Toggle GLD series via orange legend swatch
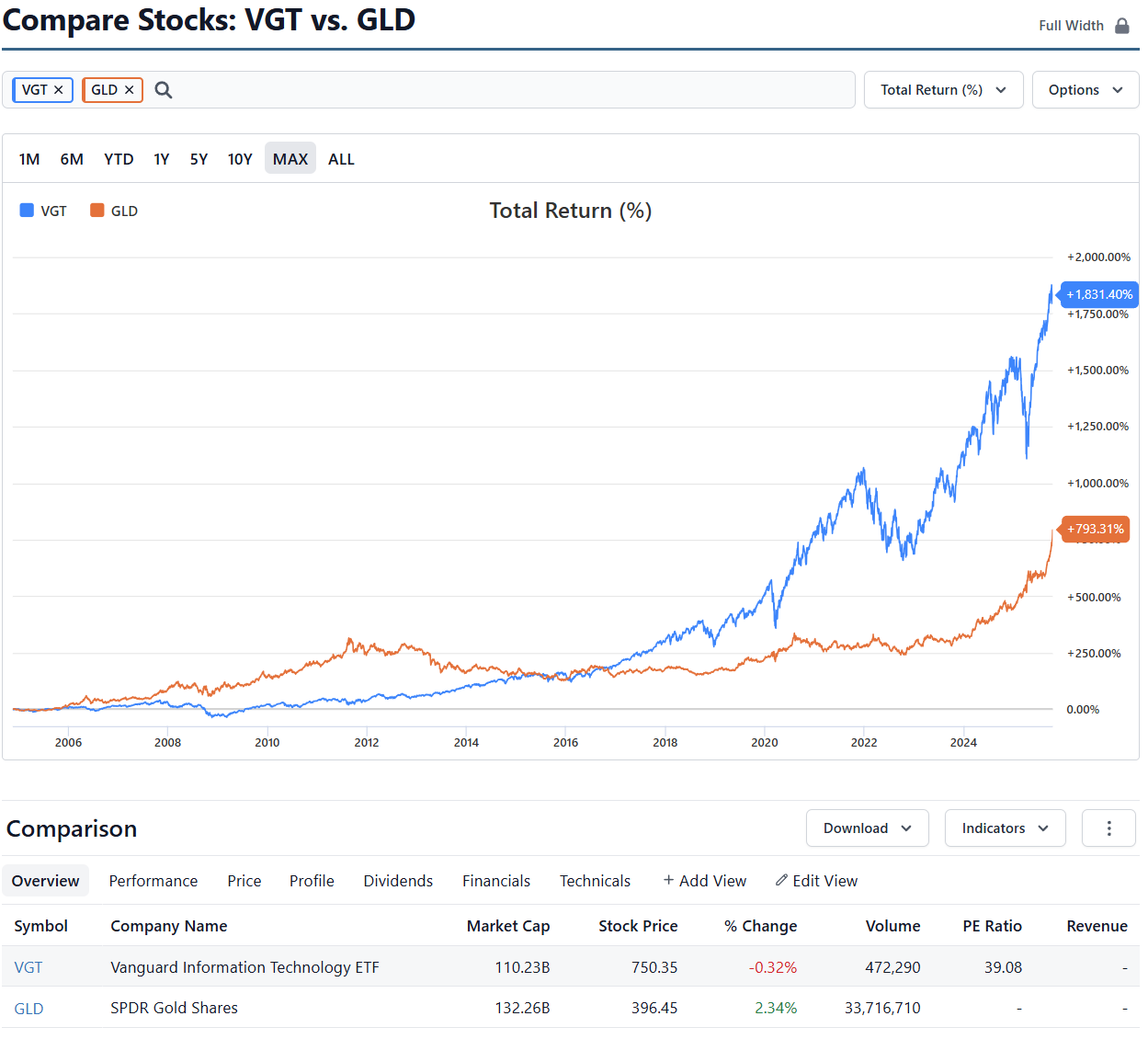Viewport: 1148px width, 1039px height. point(97,211)
